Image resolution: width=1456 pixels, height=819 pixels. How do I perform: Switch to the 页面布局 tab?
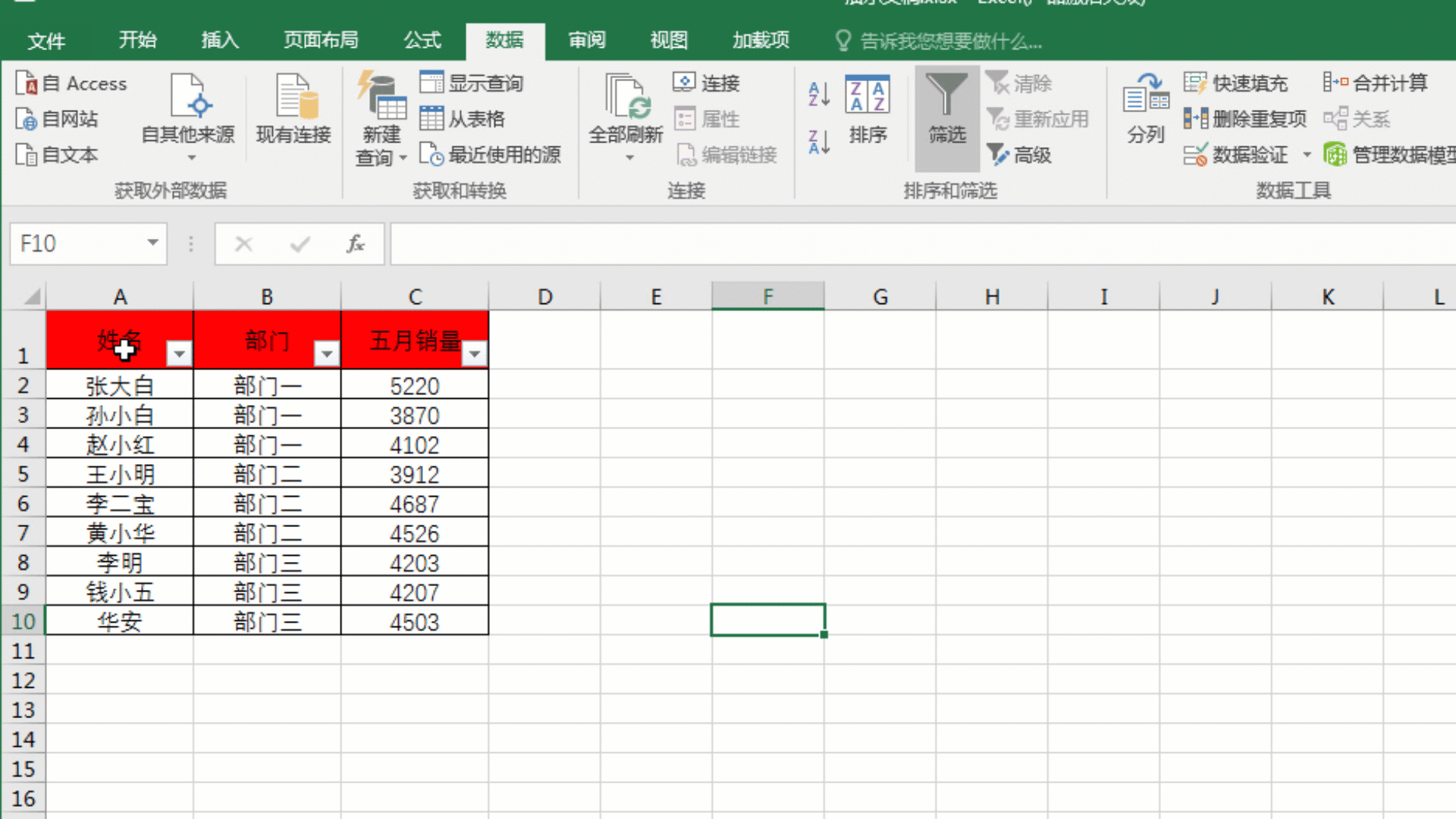[x=321, y=40]
